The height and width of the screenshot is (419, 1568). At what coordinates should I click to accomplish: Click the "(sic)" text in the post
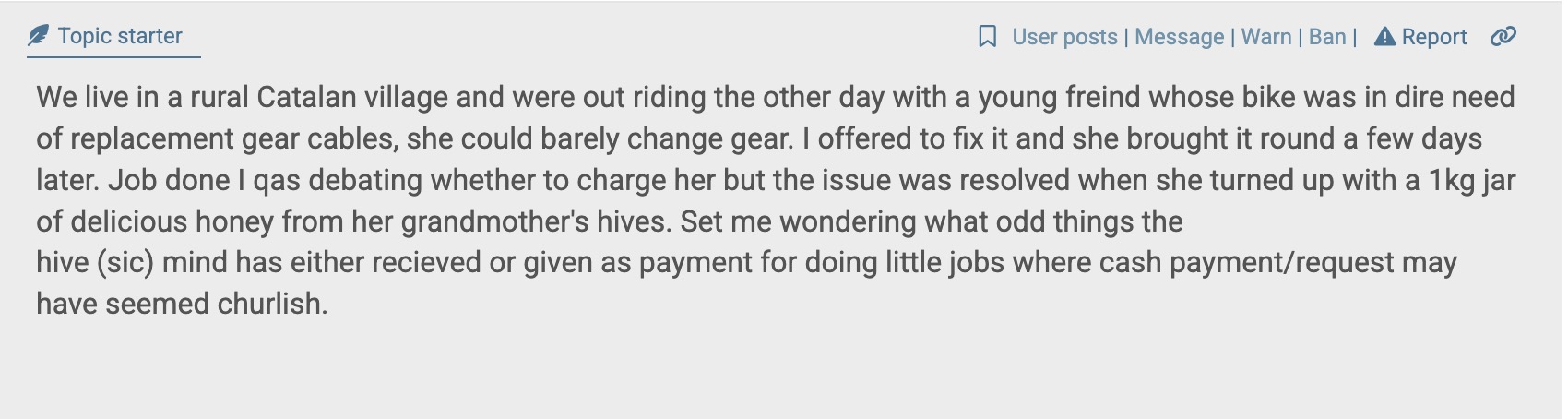[125, 263]
